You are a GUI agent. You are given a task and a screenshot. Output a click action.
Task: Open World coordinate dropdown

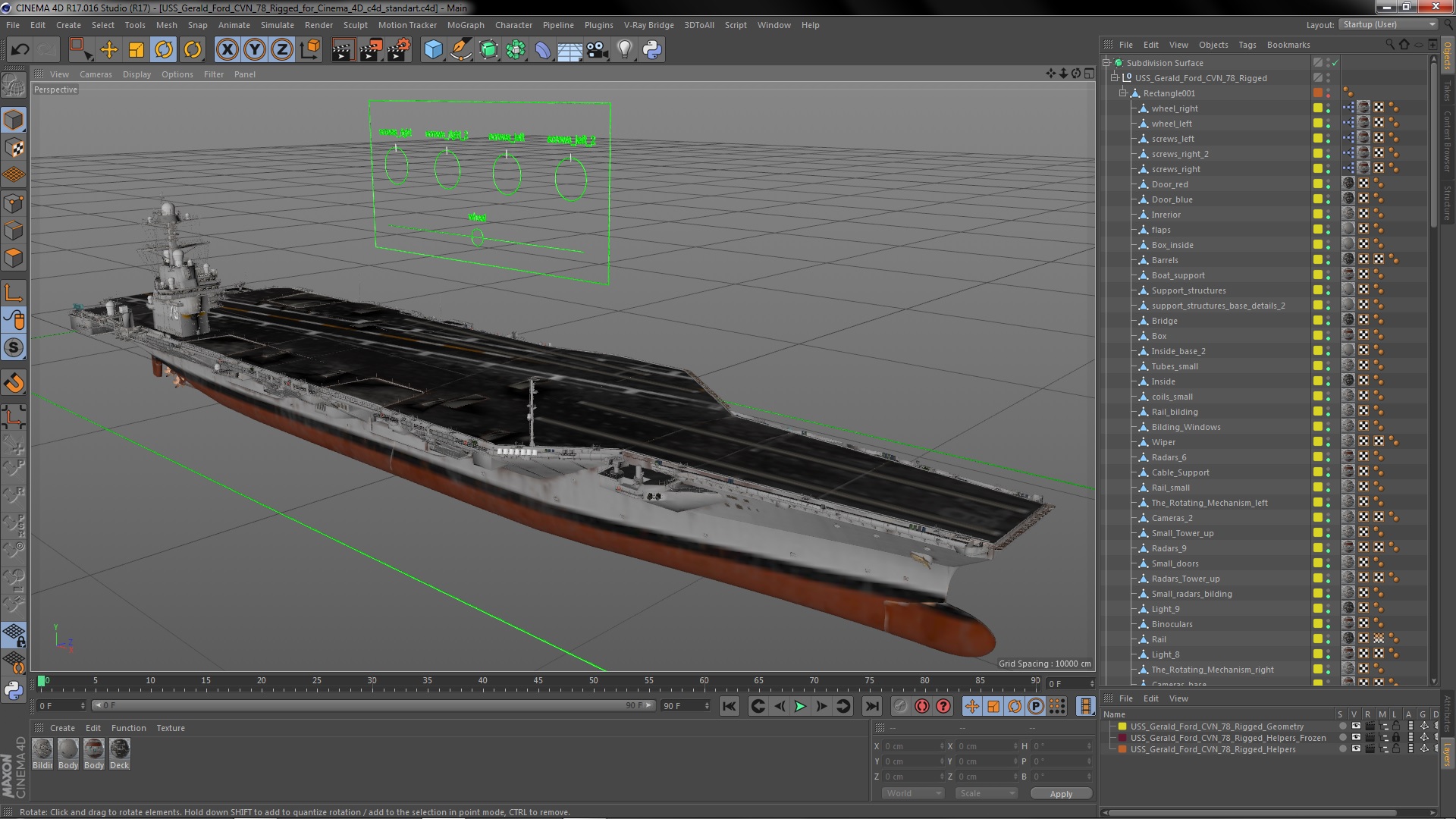tap(912, 793)
